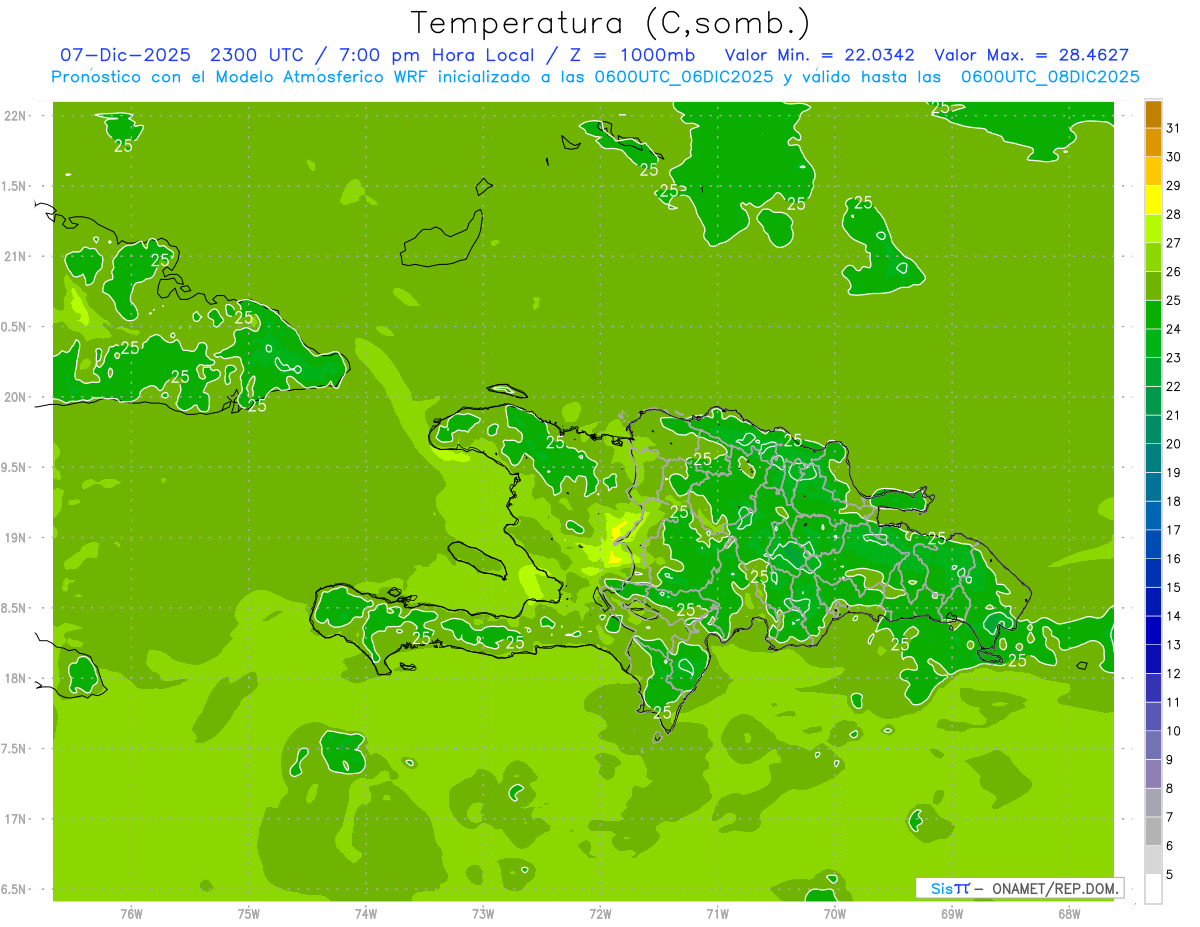Click the 22N latitude axis label
The image size is (1200, 927).
pos(15,116)
